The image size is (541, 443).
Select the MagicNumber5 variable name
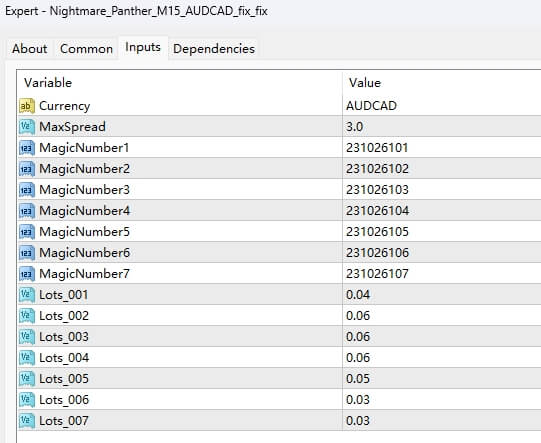tap(85, 232)
